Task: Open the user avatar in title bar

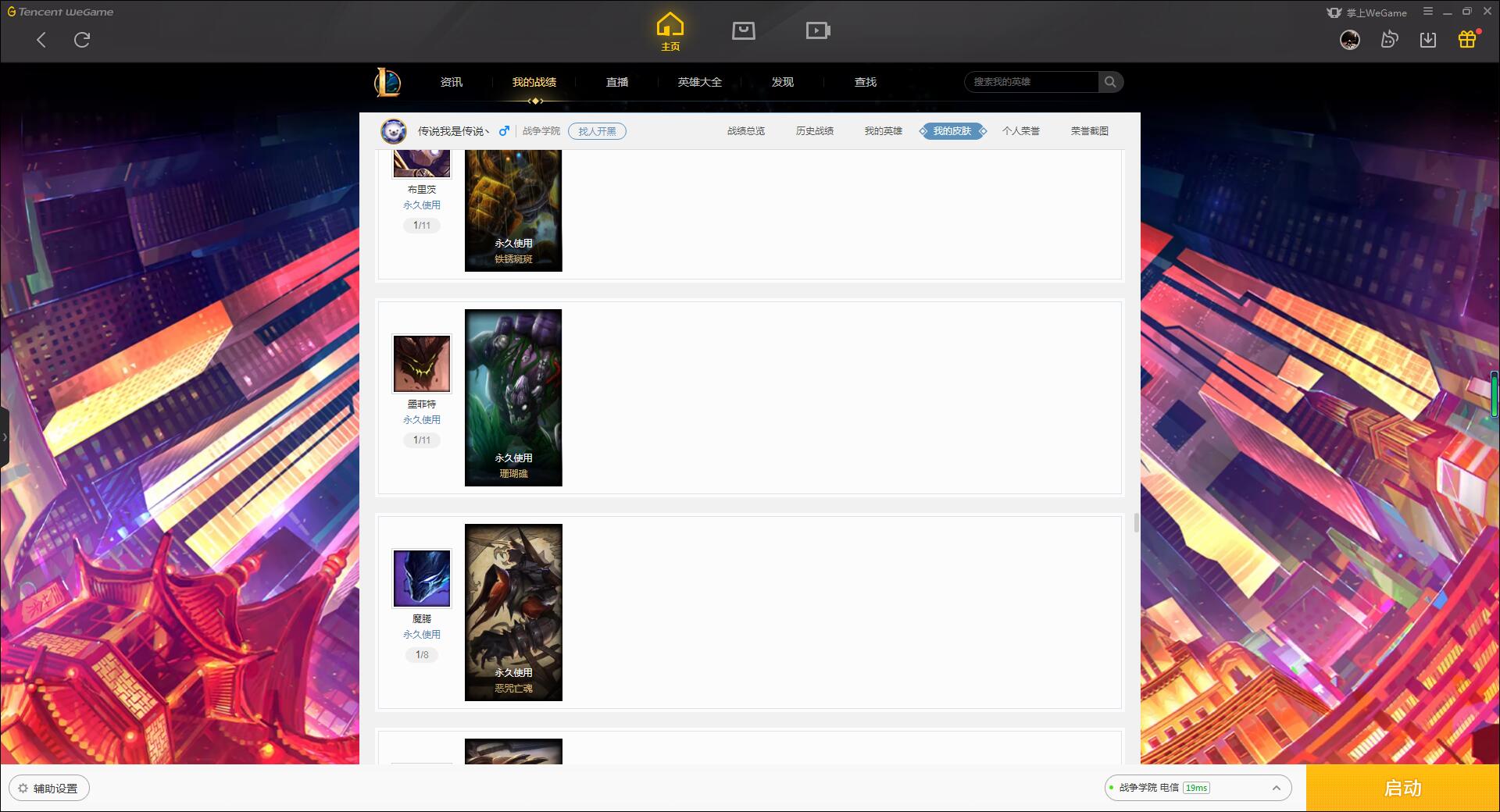Action: (x=1349, y=40)
